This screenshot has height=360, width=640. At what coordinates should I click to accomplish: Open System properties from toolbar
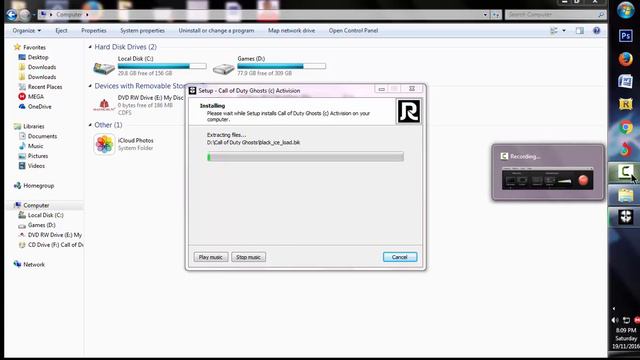click(x=142, y=31)
